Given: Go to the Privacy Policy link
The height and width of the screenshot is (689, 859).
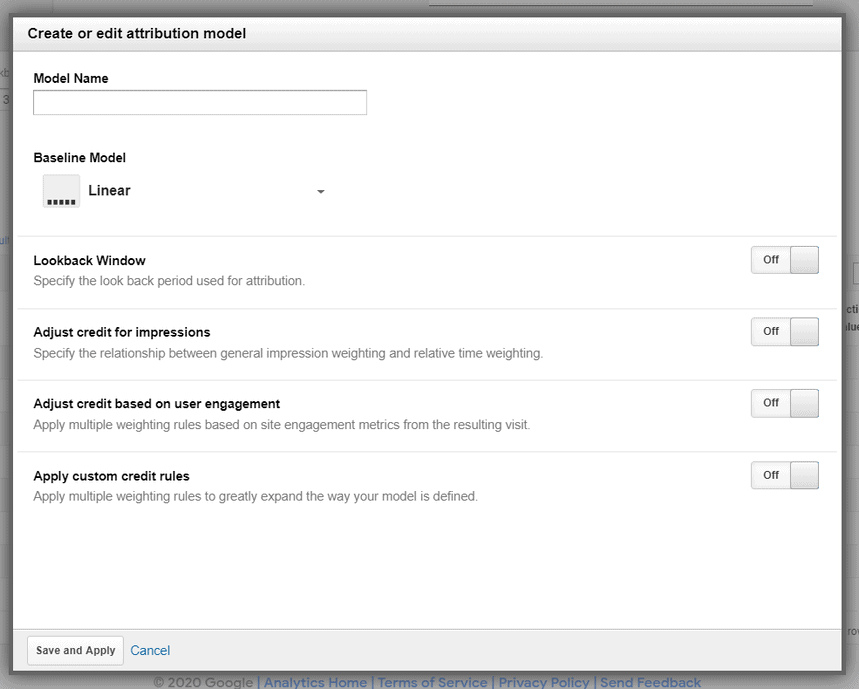Looking at the screenshot, I should [x=544, y=682].
